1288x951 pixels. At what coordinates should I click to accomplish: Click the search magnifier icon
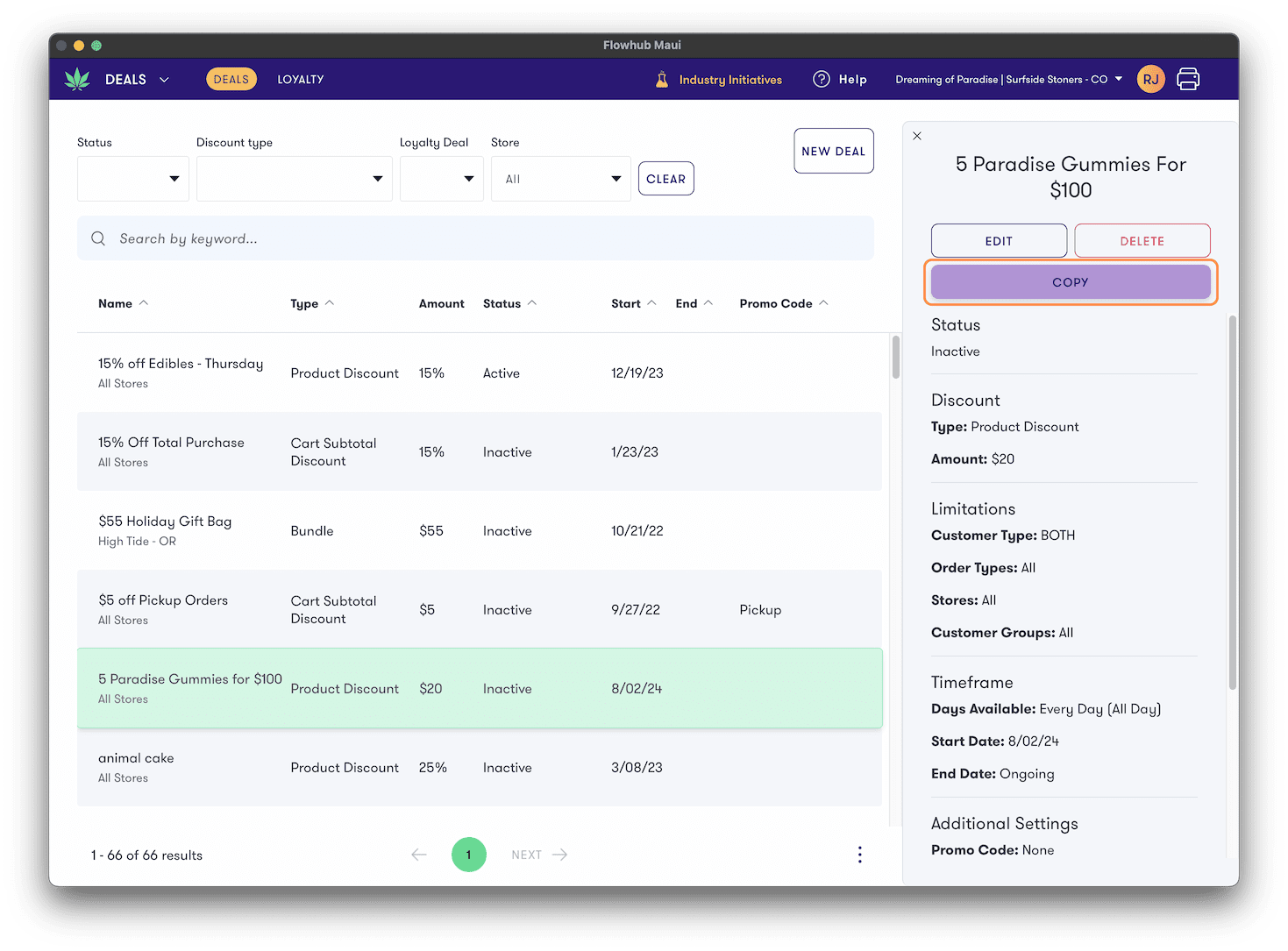tap(98, 238)
